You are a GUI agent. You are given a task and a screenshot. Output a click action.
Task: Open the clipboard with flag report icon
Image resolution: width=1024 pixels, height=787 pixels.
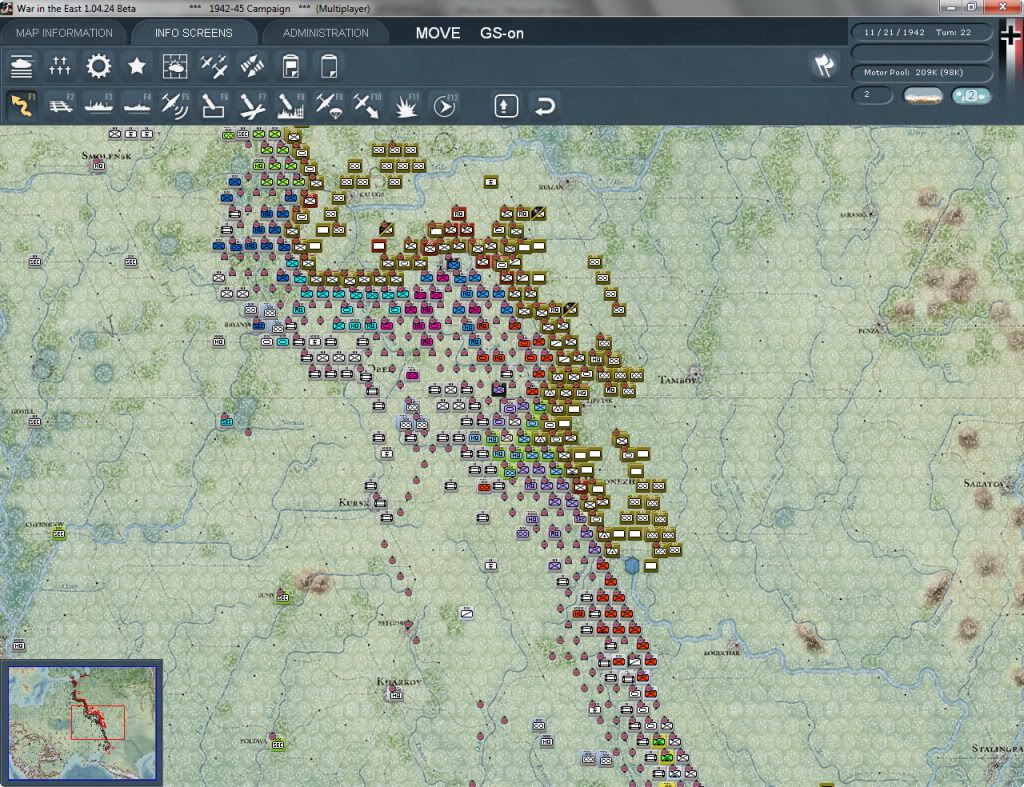tap(291, 66)
